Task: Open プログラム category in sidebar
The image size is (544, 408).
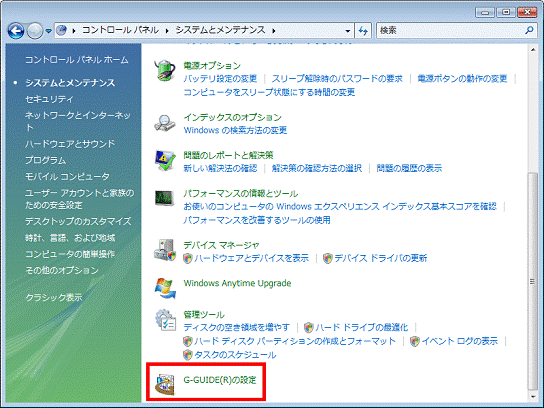Action: point(45,160)
